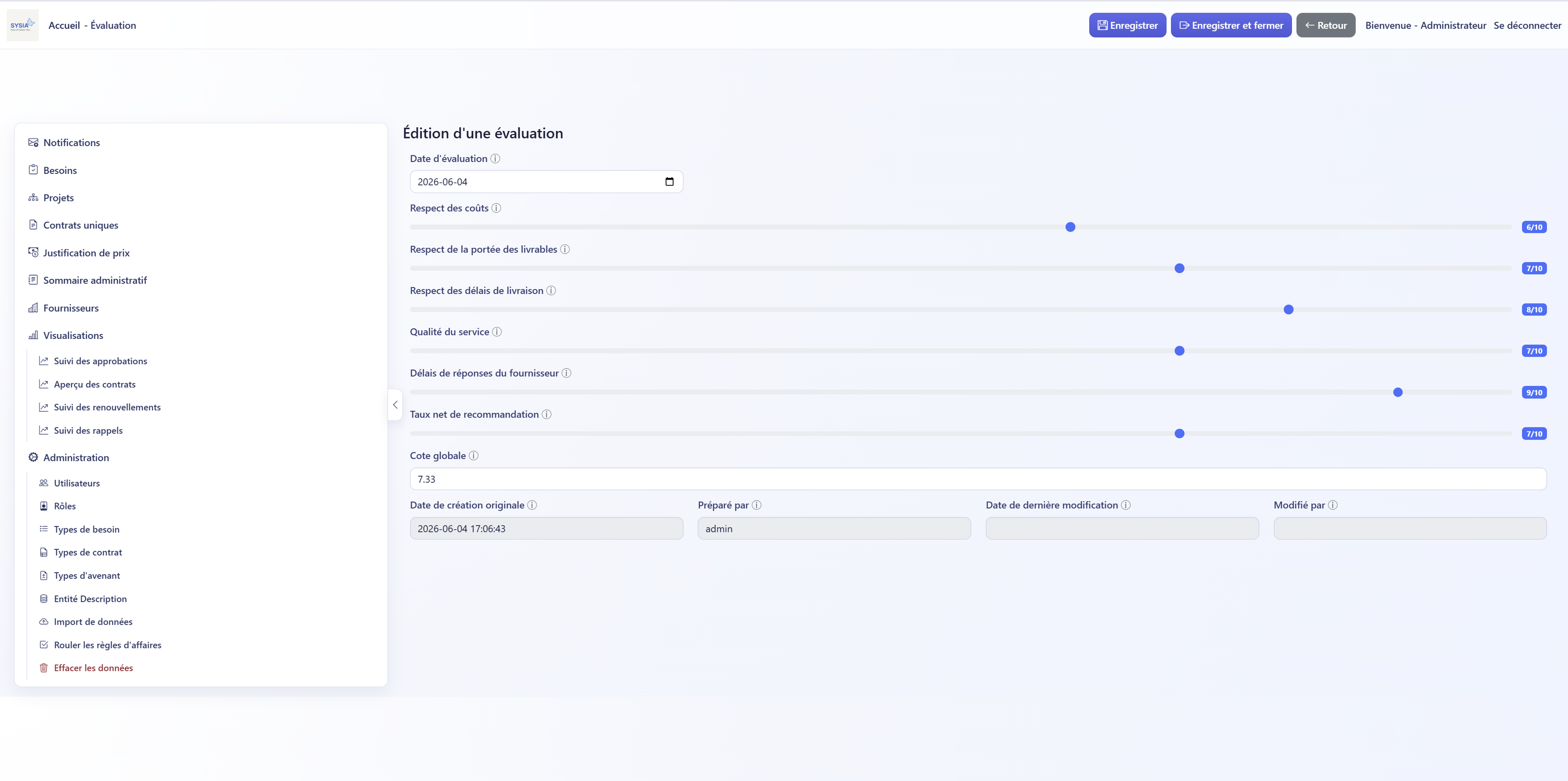Screen dimensions: 1568x781
Task: Click the Retour button
Action: (x=1326, y=25)
